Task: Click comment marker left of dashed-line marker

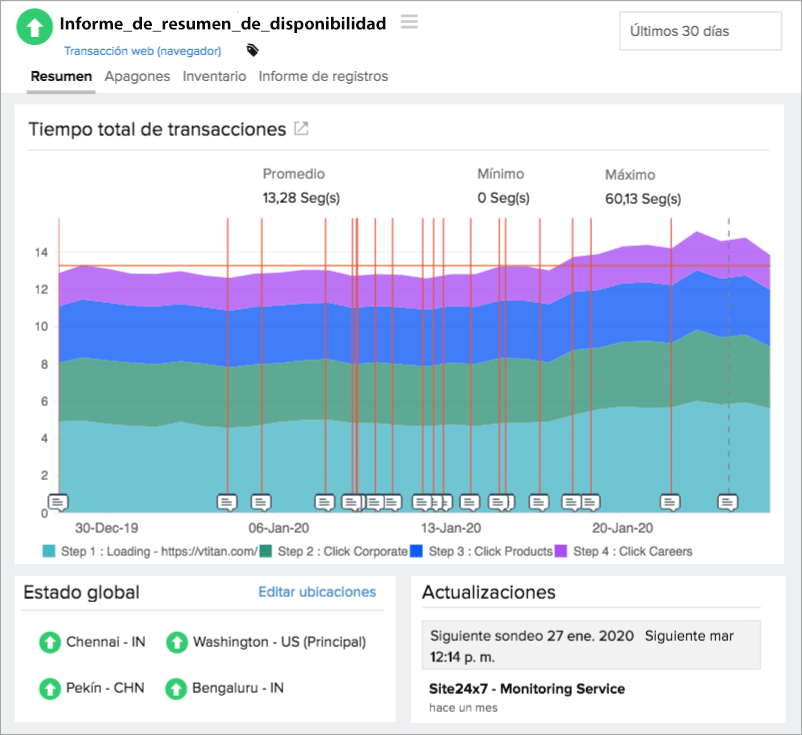Action: point(670,503)
